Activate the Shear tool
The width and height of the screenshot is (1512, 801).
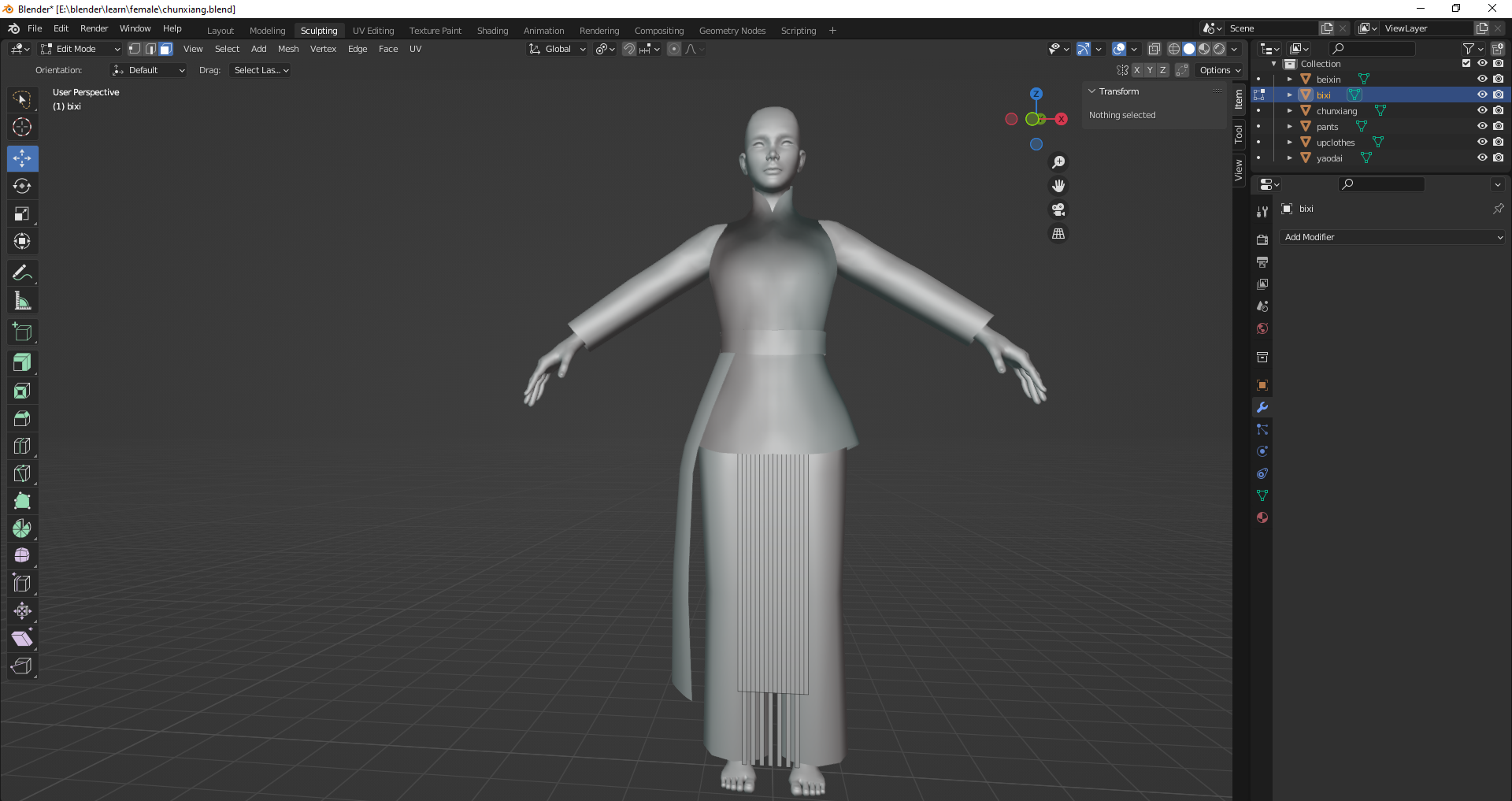coord(22,639)
